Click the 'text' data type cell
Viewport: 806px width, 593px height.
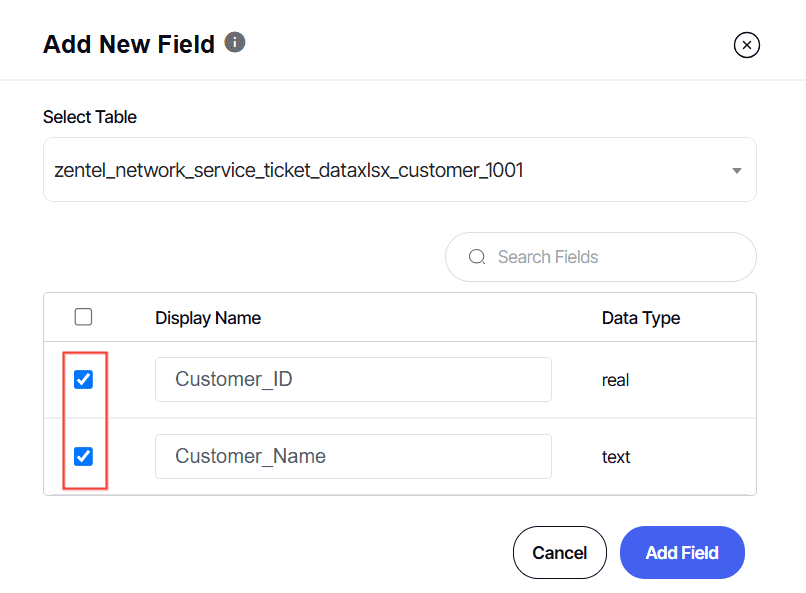616,457
